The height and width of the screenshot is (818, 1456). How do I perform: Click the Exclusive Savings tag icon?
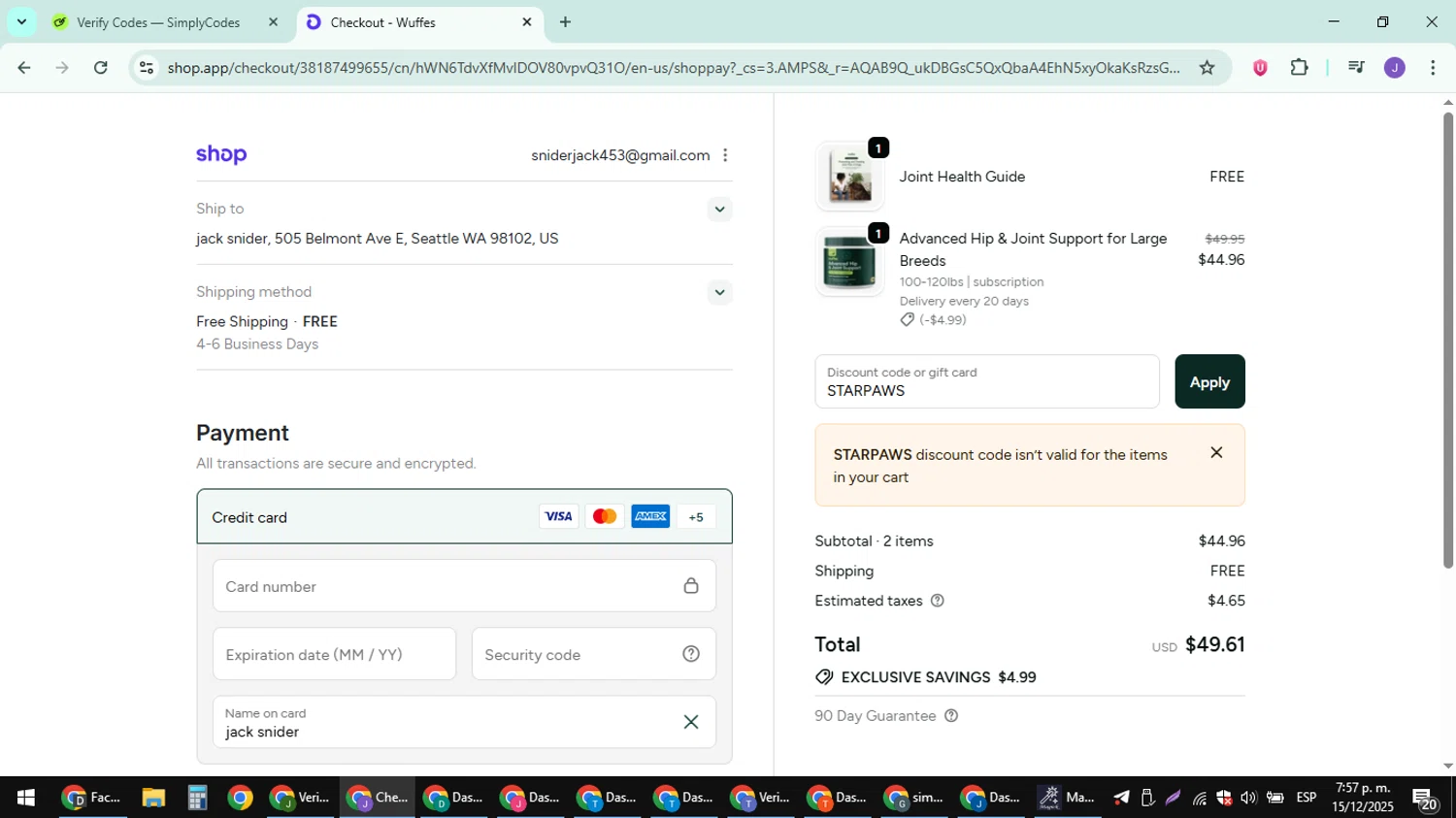tap(825, 677)
